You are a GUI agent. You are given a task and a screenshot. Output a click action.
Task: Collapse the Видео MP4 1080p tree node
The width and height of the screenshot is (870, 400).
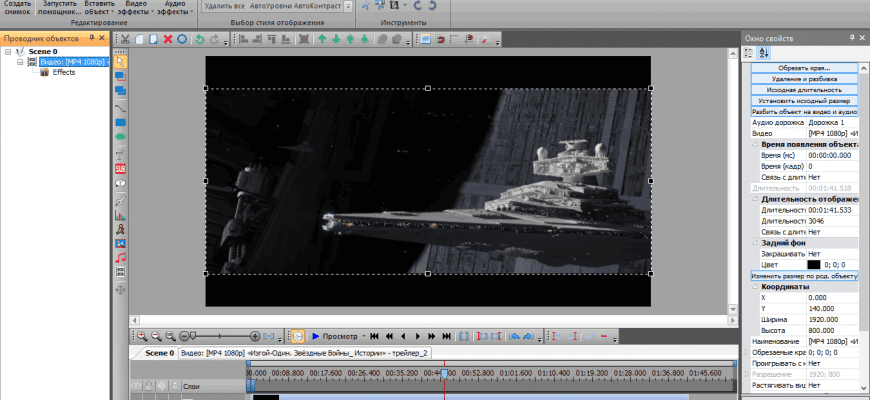pyautogui.click(x=20, y=62)
